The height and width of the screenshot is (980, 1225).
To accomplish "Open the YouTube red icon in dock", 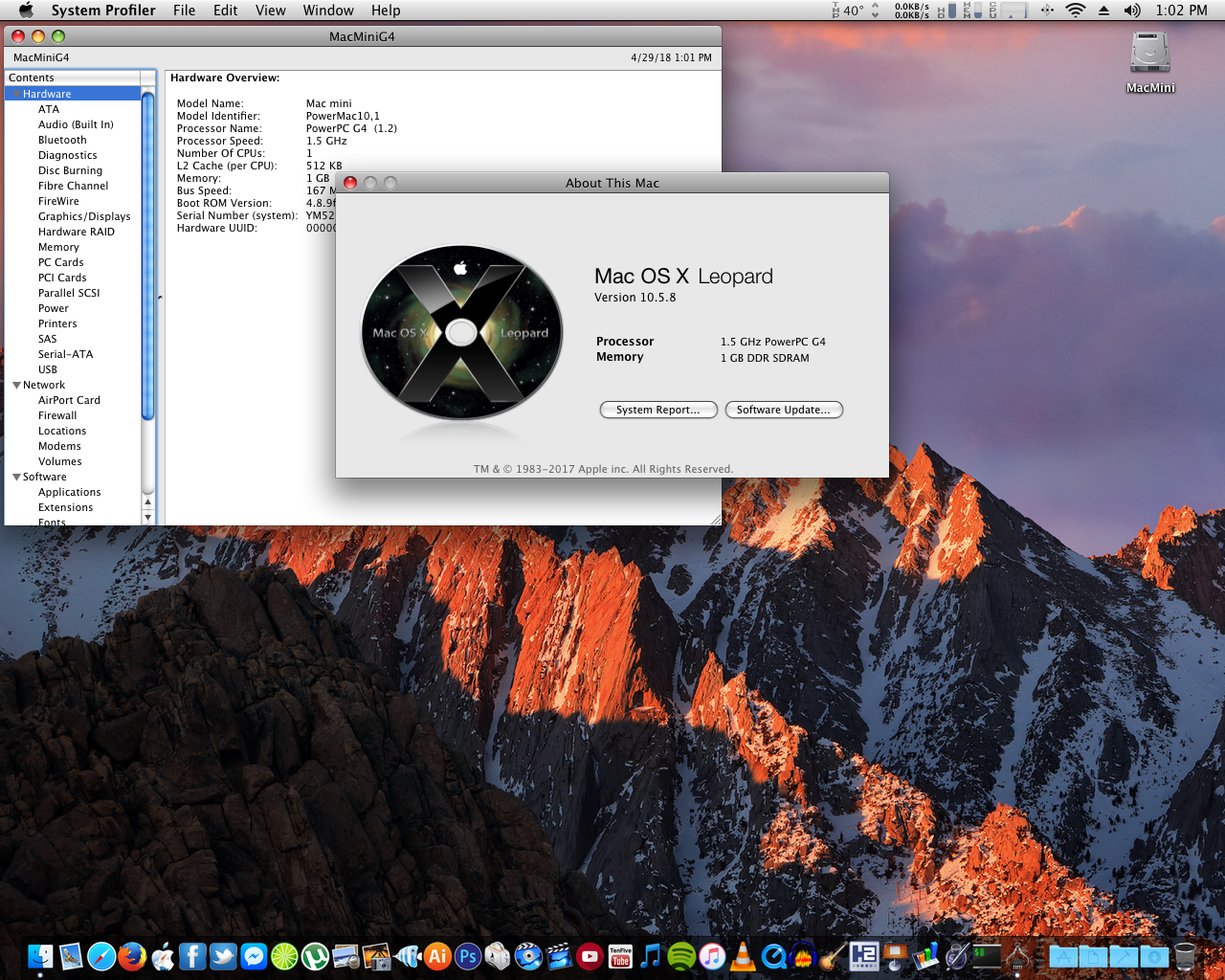I will [590, 956].
